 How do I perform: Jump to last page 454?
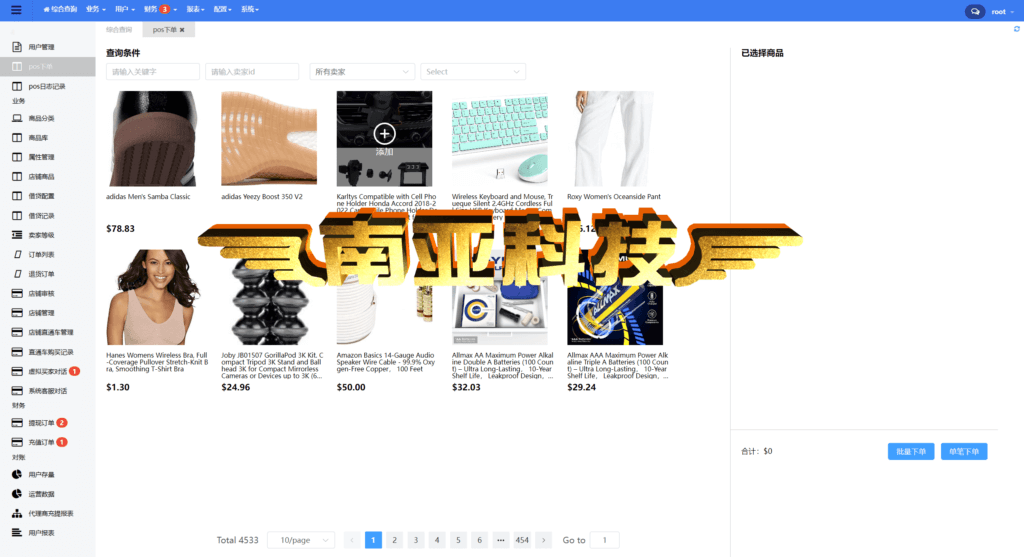click(x=522, y=540)
